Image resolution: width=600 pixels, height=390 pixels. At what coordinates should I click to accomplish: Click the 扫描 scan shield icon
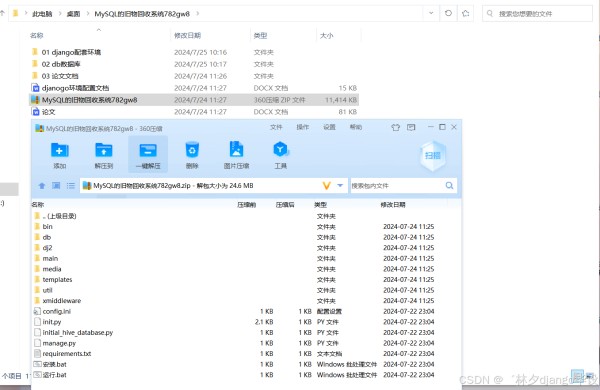coord(432,155)
